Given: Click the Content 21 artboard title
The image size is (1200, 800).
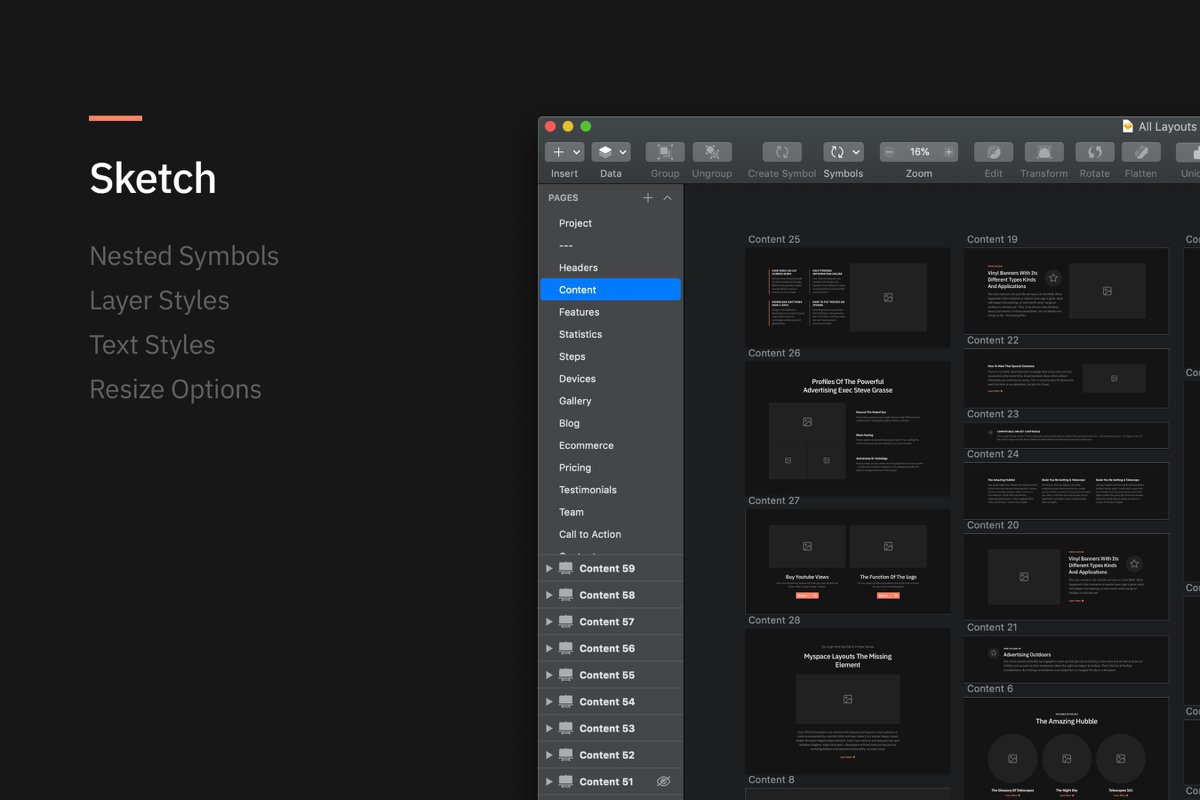Looking at the screenshot, I should click(993, 627).
